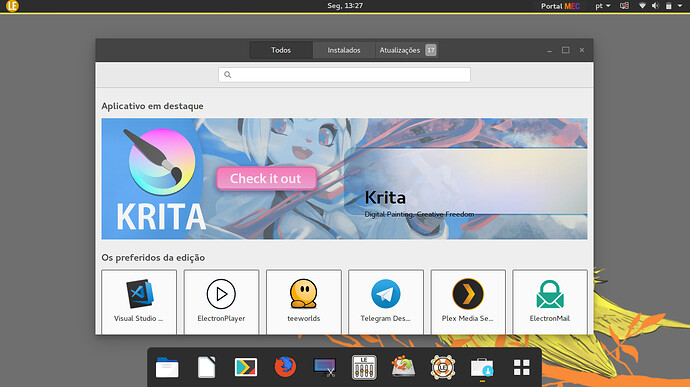Show the applications grid in the dock
This screenshot has height=387, width=690.
click(x=521, y=367)
